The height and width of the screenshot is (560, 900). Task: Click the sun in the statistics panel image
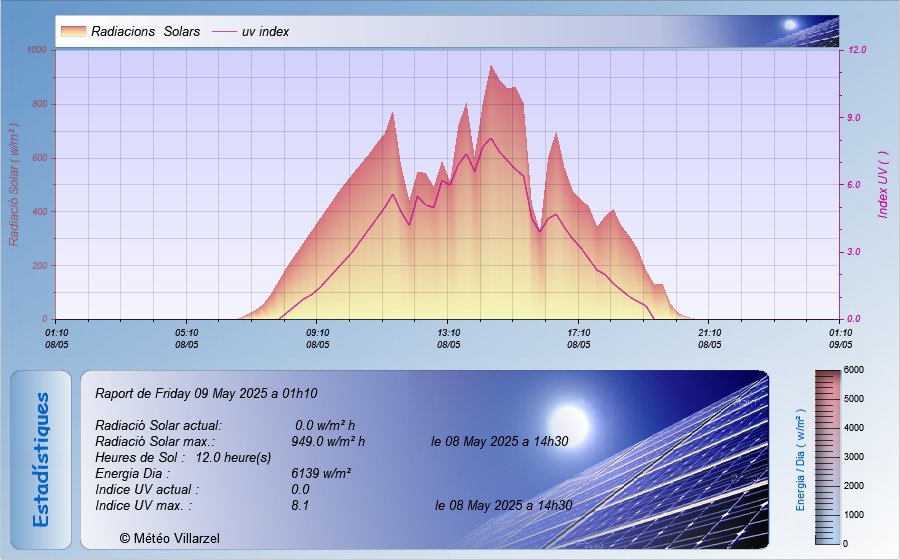pos(568,426)
